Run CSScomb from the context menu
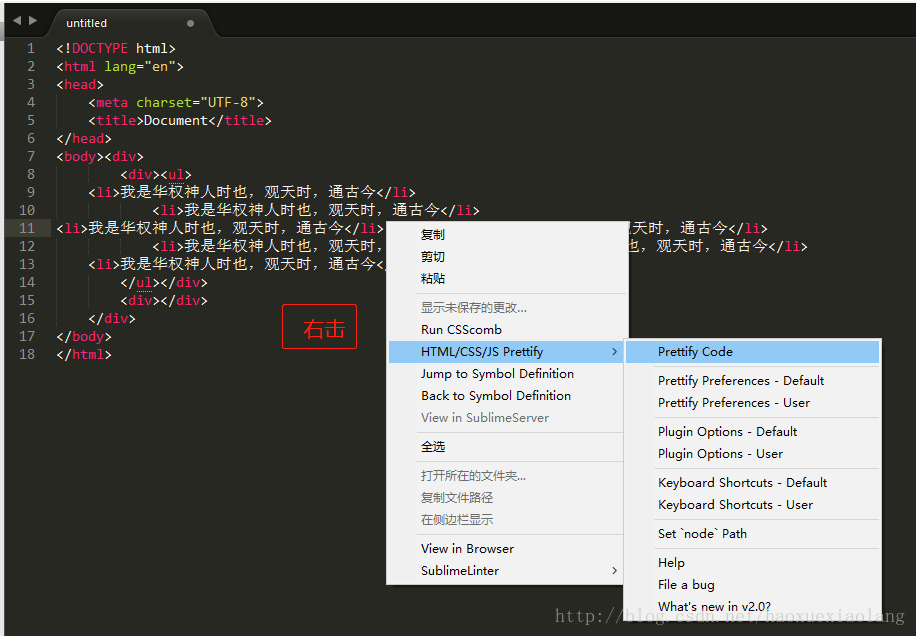The image size is (916, 636). [507, 330]
